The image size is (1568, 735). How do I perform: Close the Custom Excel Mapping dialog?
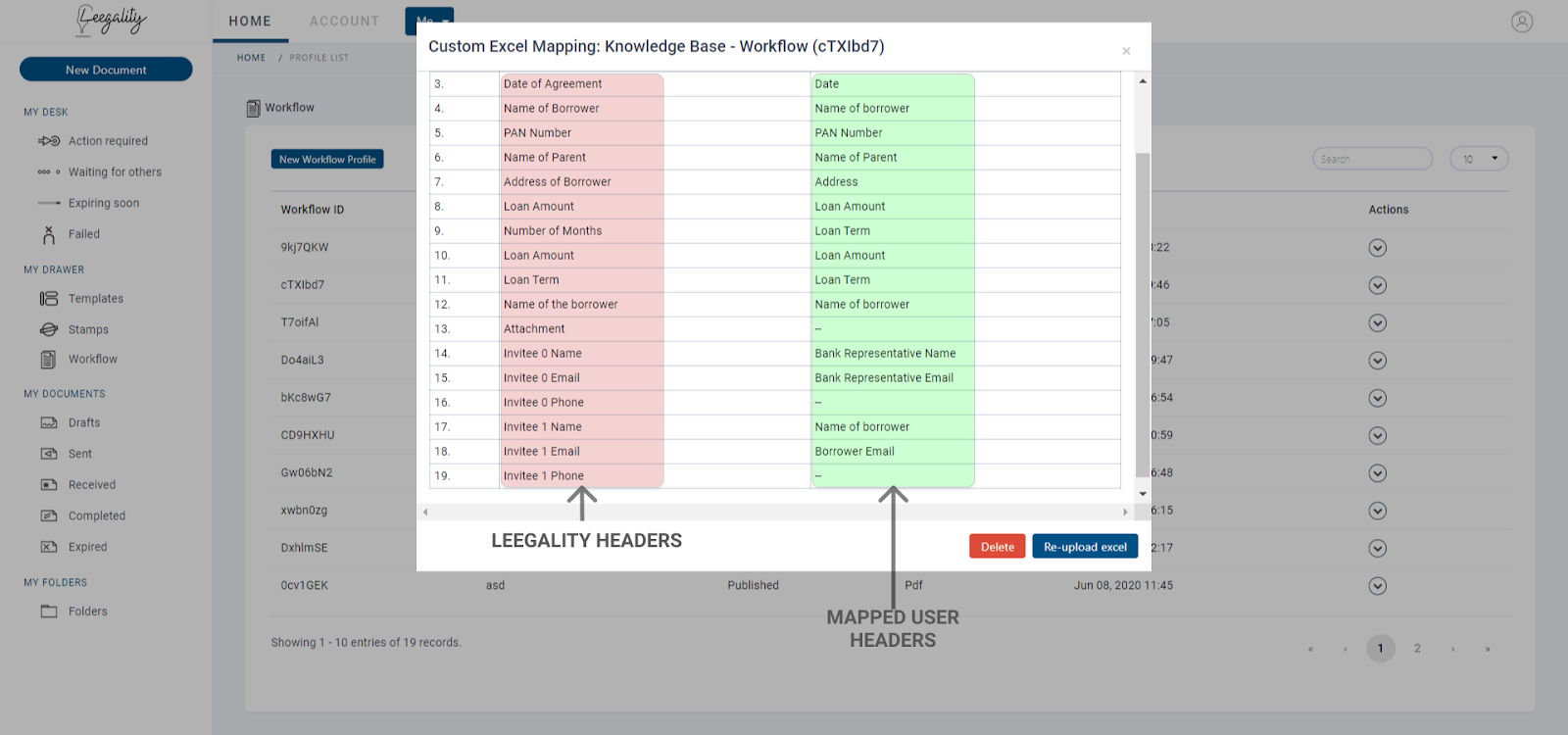1126,51
